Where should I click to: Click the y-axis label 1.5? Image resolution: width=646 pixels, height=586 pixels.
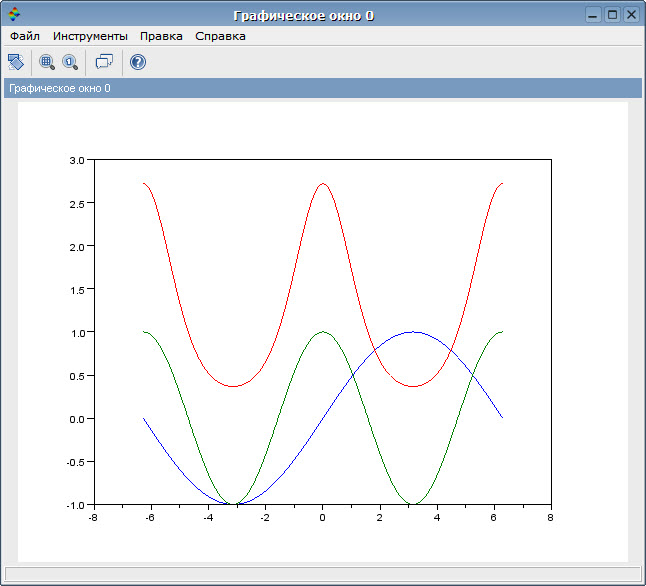click(77, 290)
